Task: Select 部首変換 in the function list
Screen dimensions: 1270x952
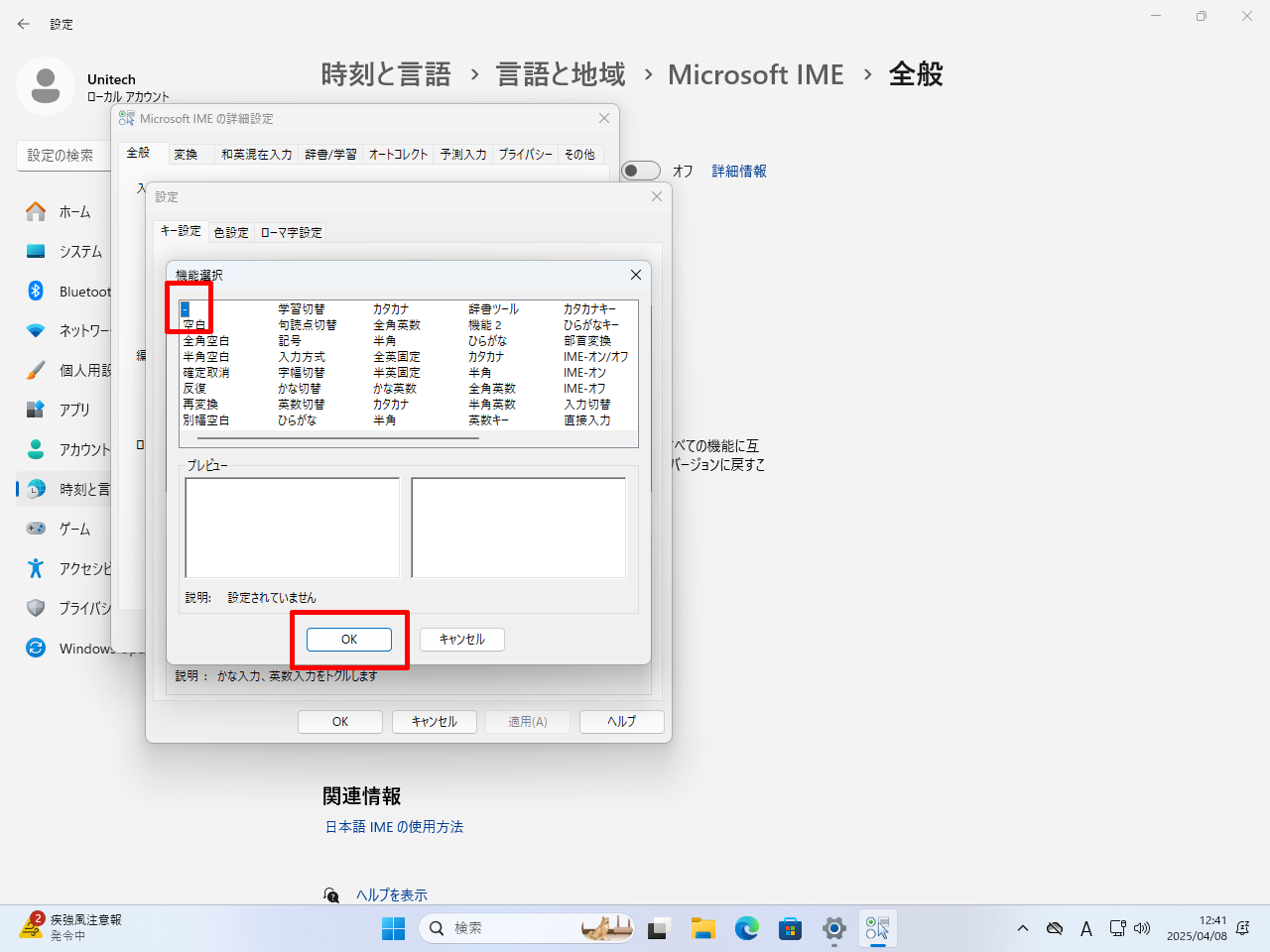Action: (x=587, y=341)
